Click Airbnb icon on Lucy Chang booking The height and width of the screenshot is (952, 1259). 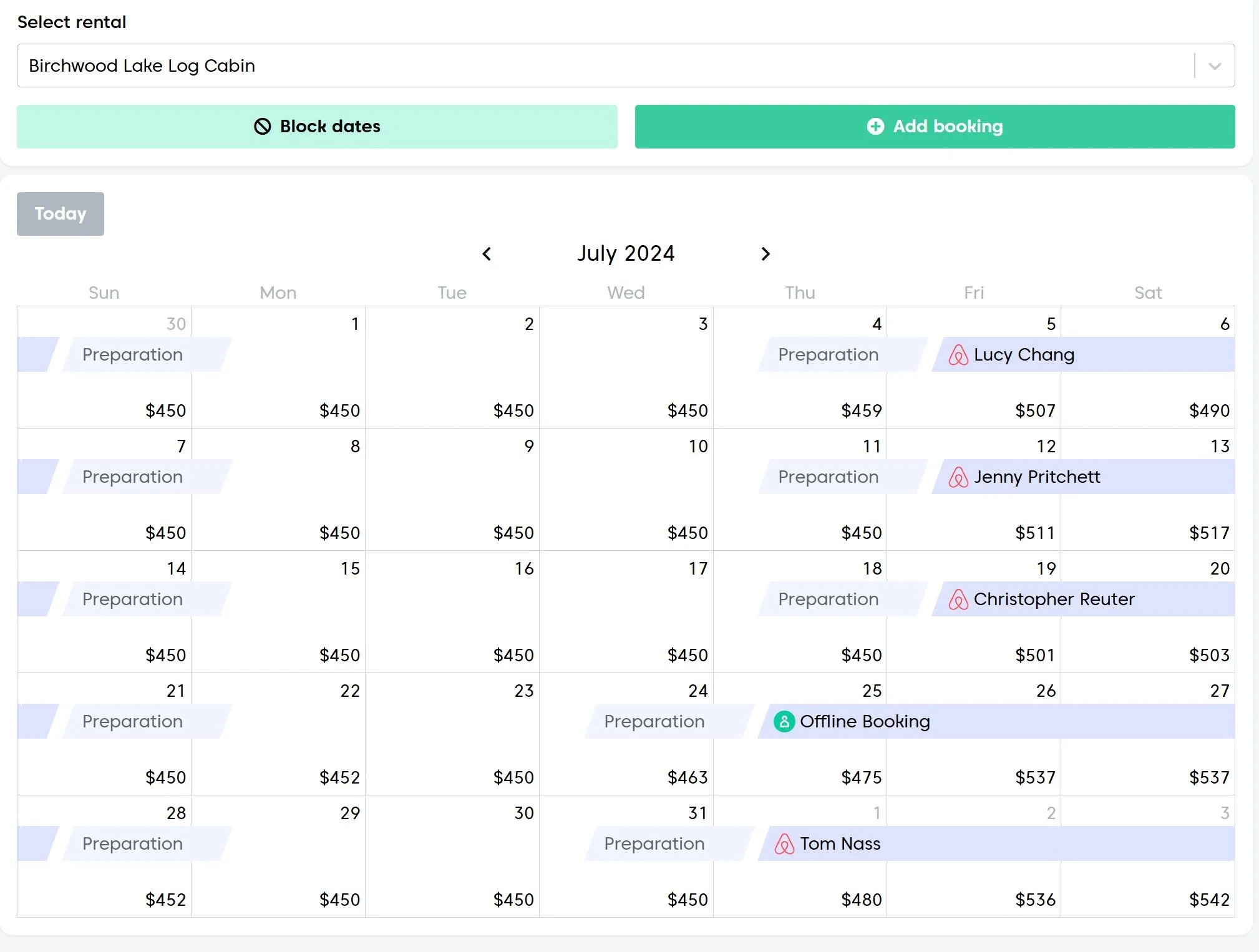click(x=958, y=355)
